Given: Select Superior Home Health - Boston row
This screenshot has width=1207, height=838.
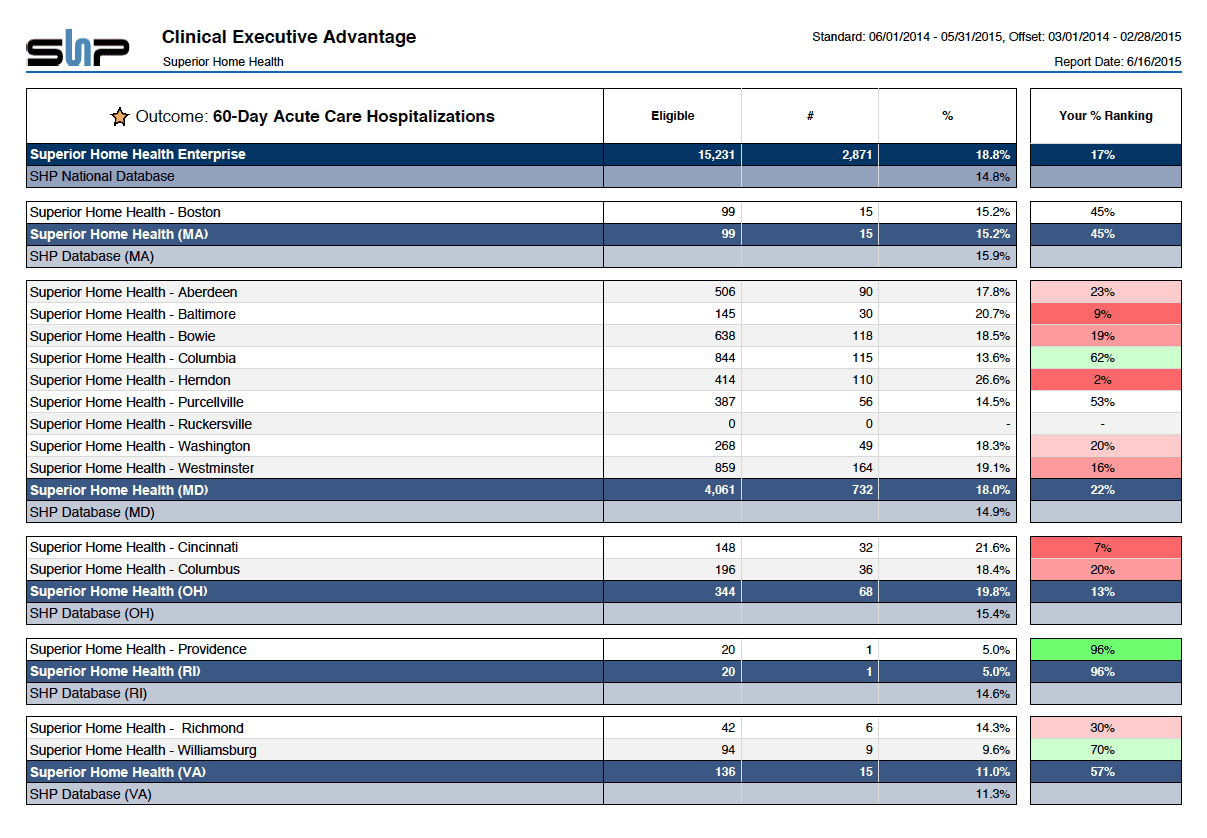Looking at the screenshot, I should [521, 212].
